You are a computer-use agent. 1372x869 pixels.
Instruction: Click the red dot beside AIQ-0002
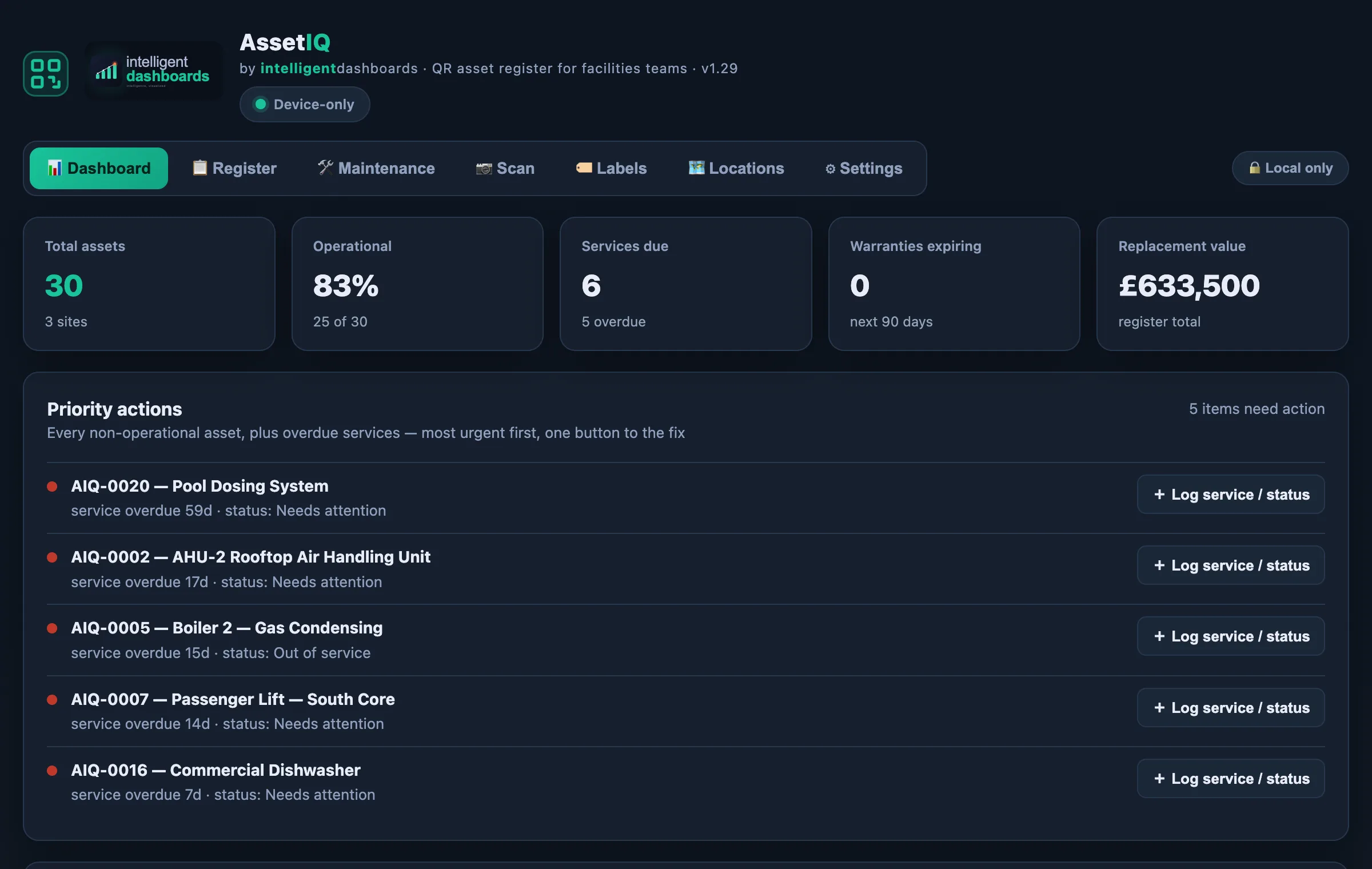coord(52,557)
